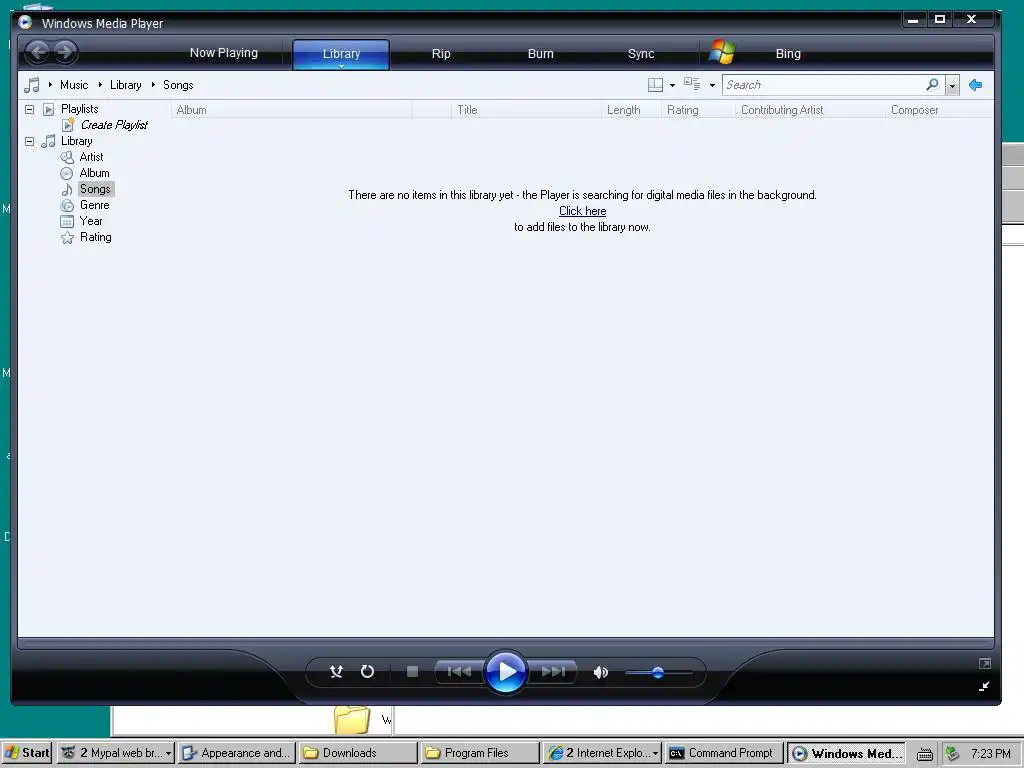Open the Sync tab
This screenshot has width=1024, height=768.
(x=641, y=54)
